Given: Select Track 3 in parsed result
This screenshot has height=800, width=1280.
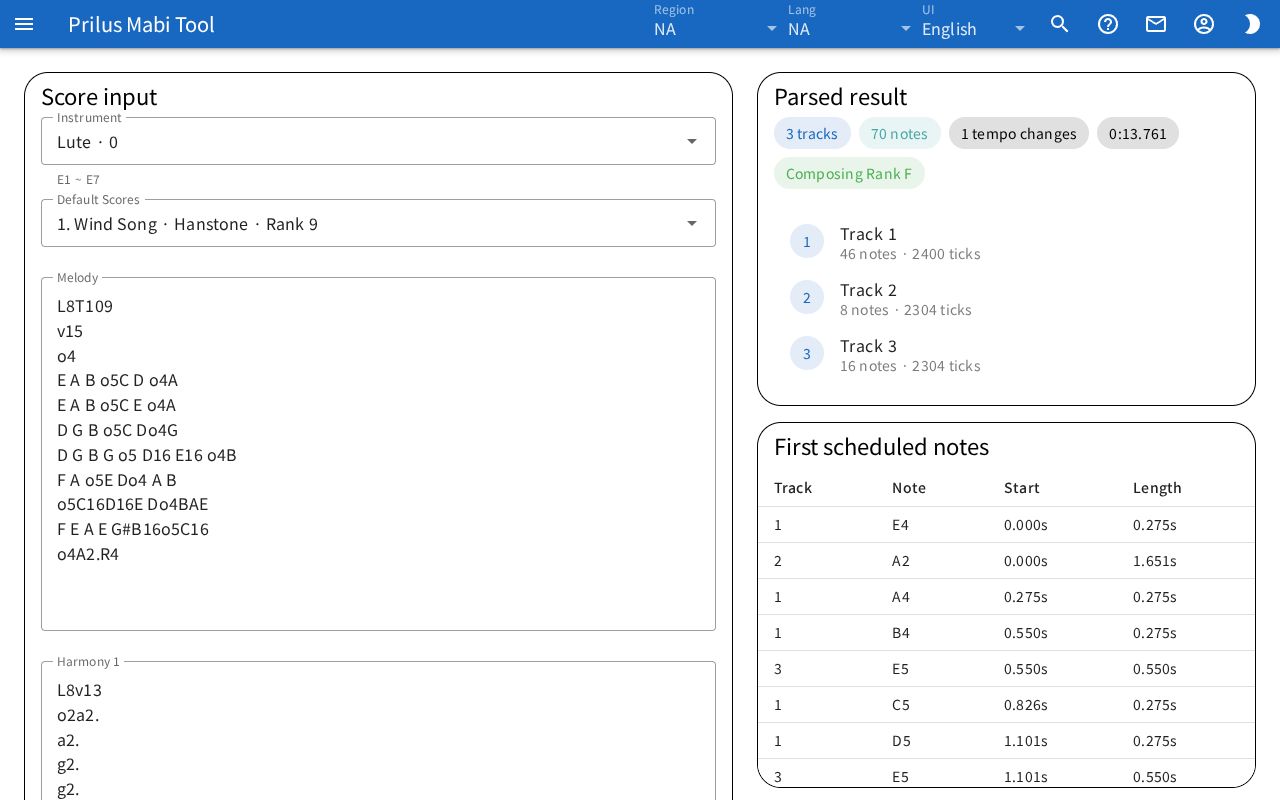Looking at the screenshot, I should pos(1006,354).
